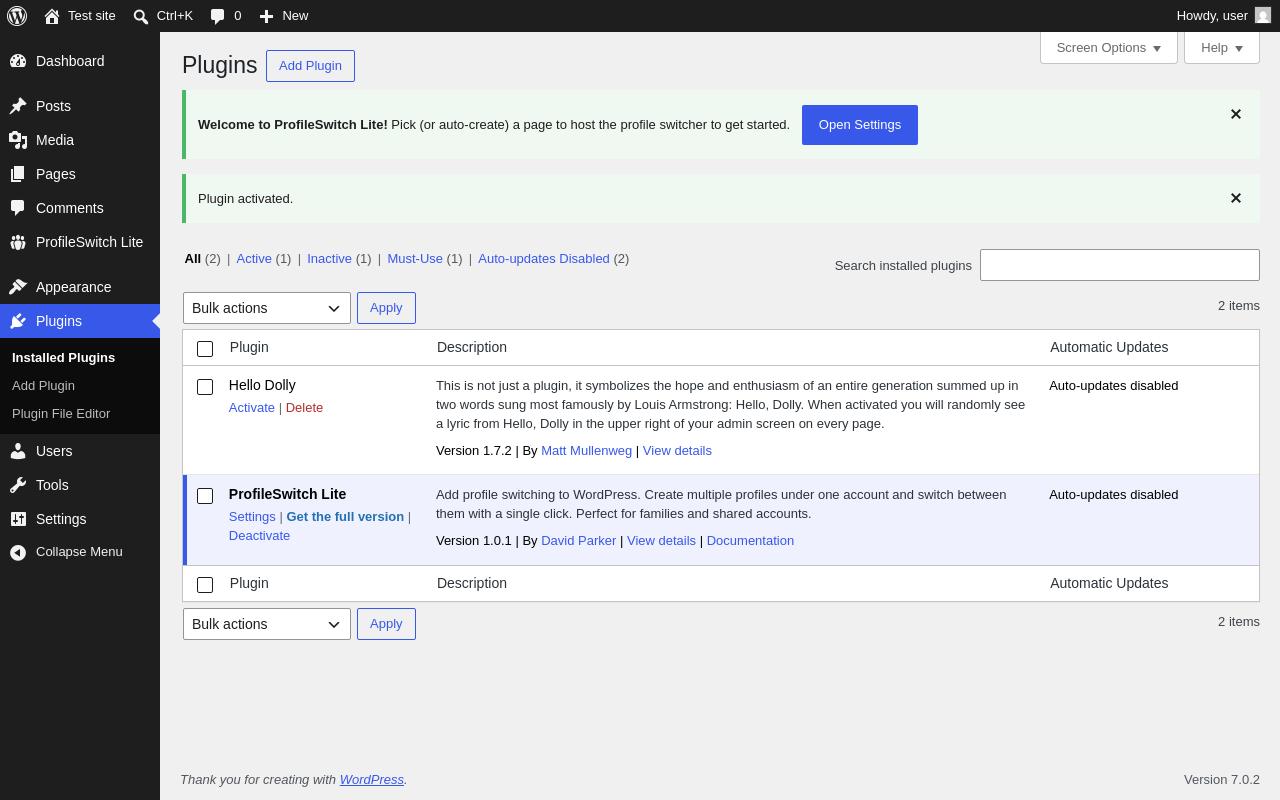Go to the Pages menu

click(80, 174)
